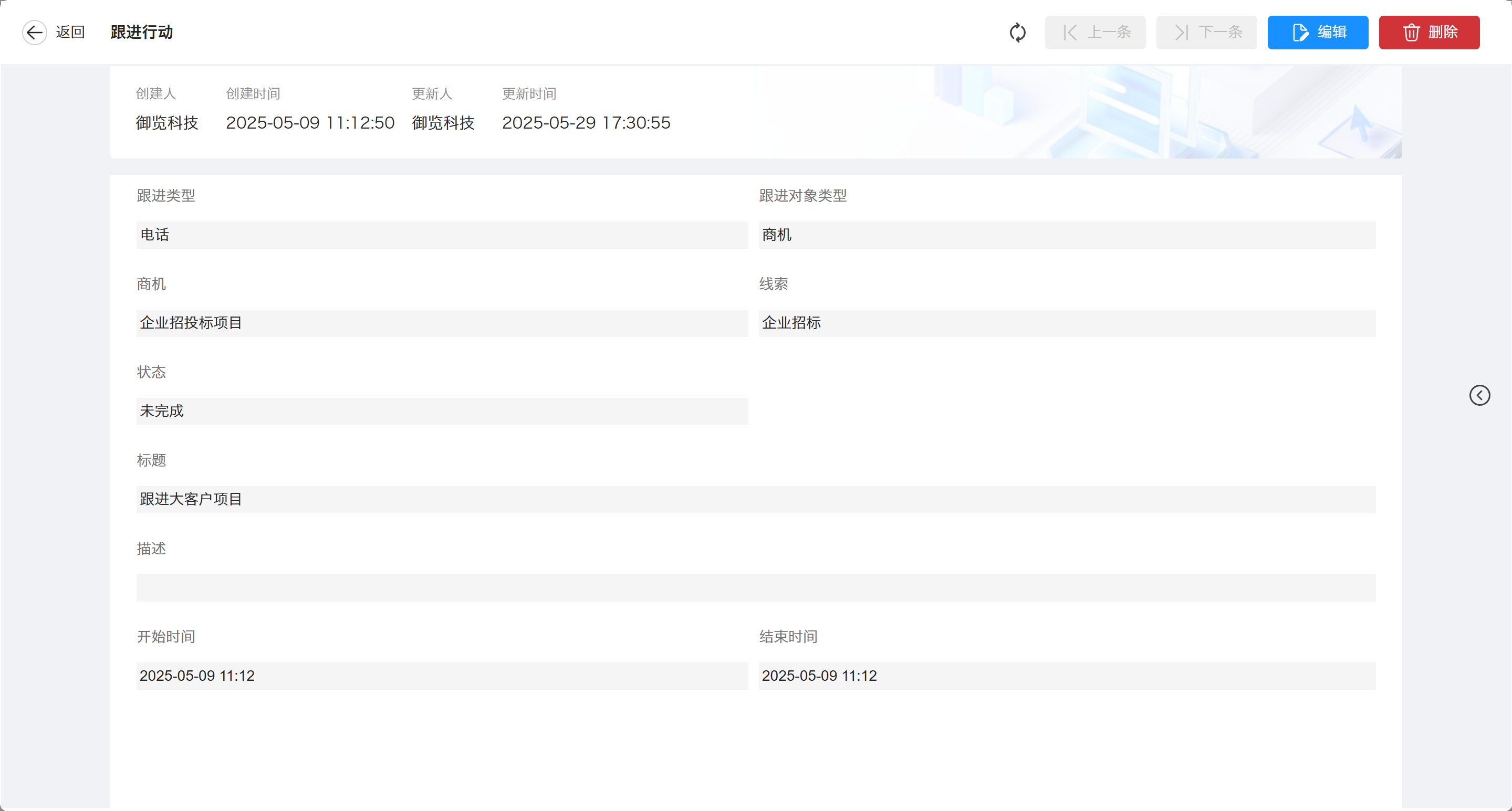Go to next record with 下一条
1512x811 pixels.
[x=1206, y=32]
